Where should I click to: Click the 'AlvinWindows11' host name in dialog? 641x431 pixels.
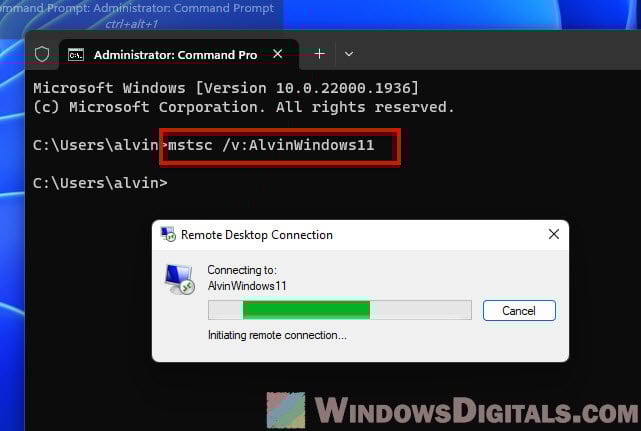(247, 286)
